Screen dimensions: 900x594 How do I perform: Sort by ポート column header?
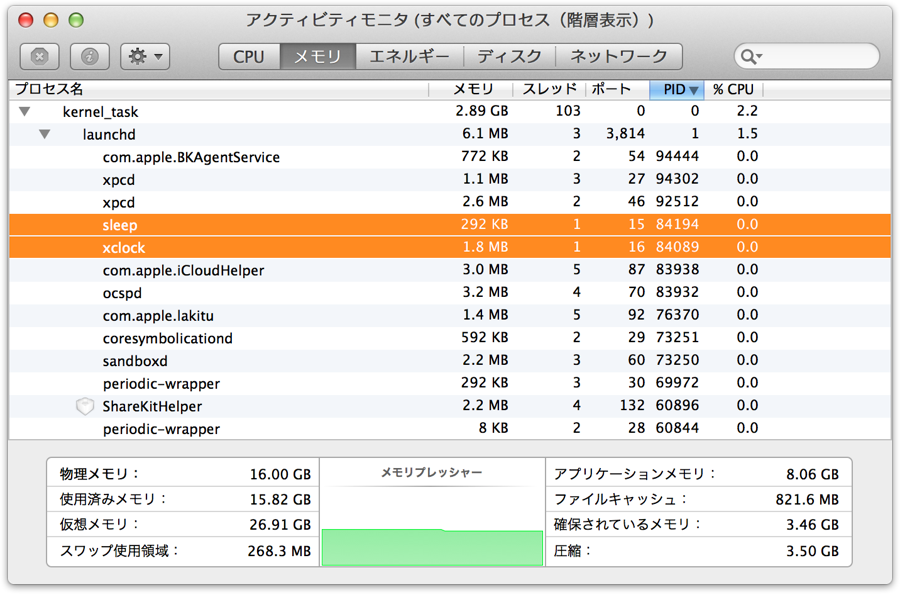click(617, 90)
